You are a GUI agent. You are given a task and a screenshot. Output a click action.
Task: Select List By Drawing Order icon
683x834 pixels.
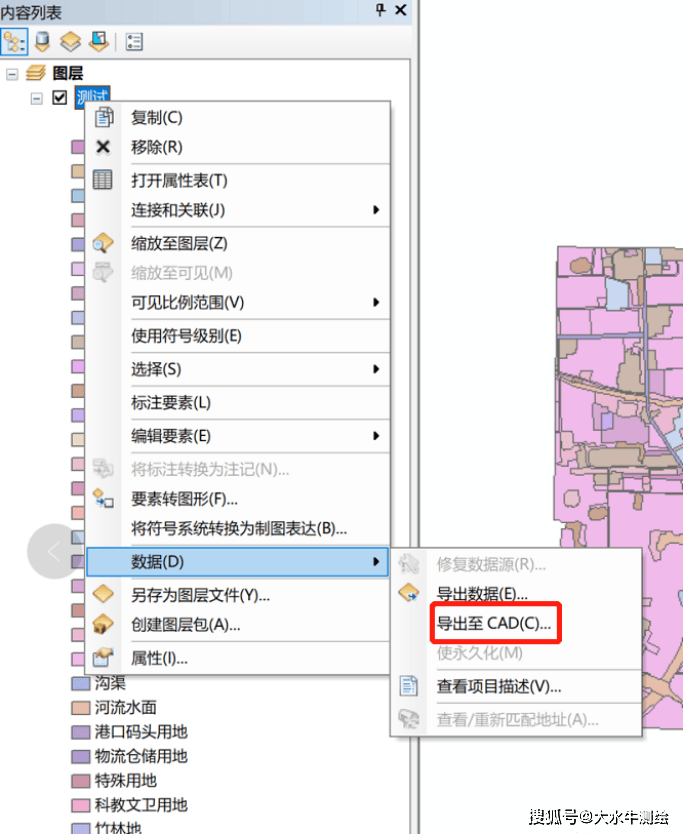pyautogui.click(x=14, y=41)
